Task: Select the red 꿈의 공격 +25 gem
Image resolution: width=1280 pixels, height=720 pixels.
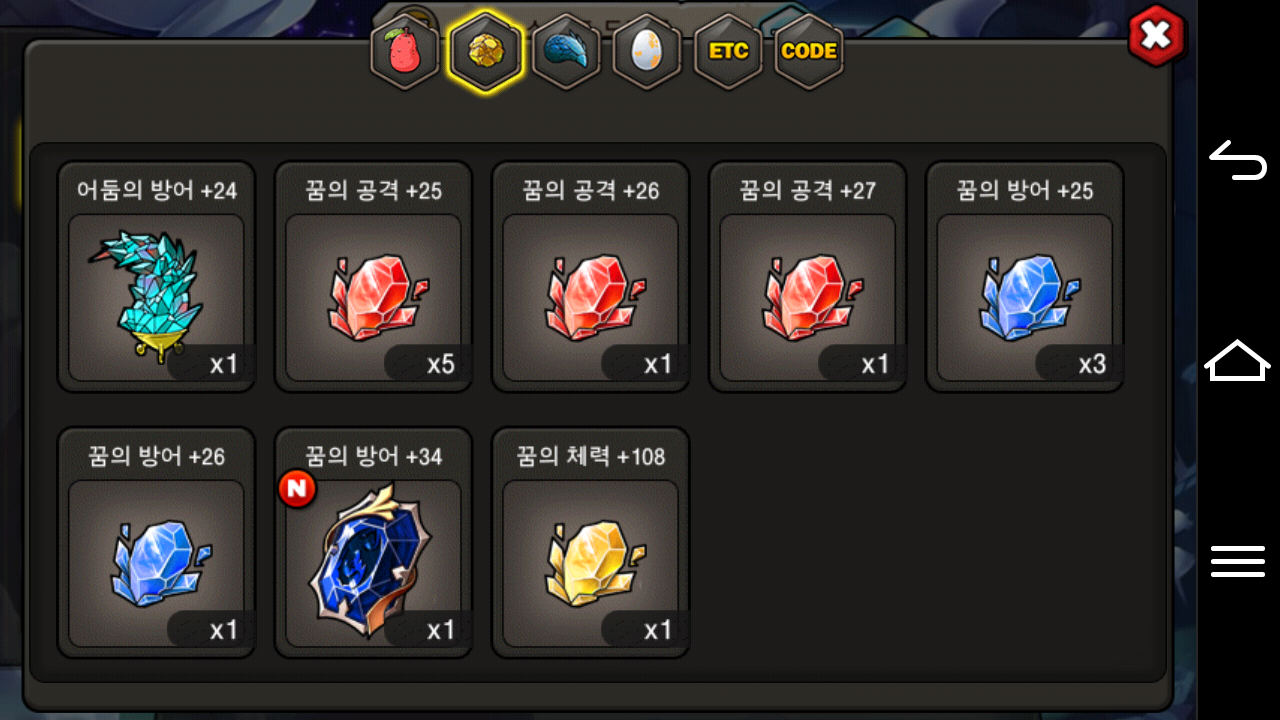Action: pyautogui.click(x=373, y=277)
